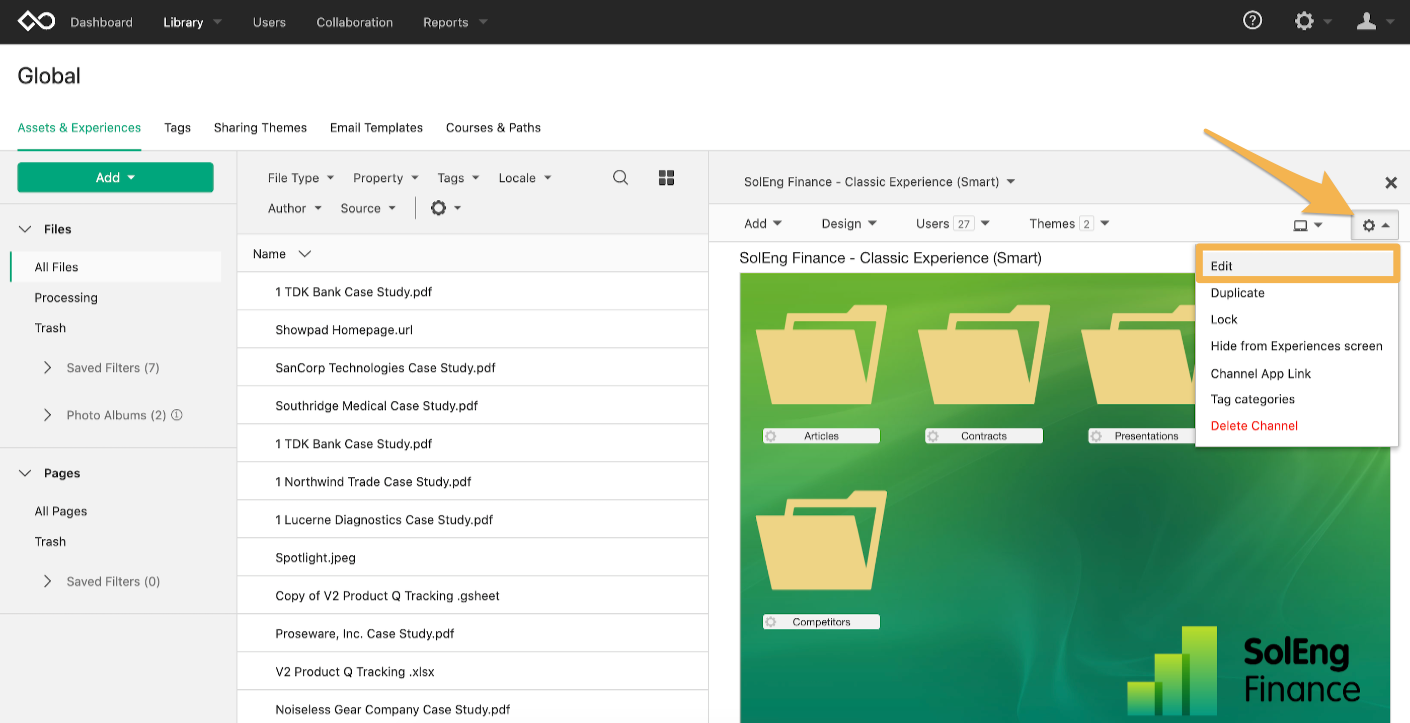Image resolution: width=1410 pixels, height=723 pixels.
Task: Open the Source filter dropdown
Action: (x=368, y=208)
